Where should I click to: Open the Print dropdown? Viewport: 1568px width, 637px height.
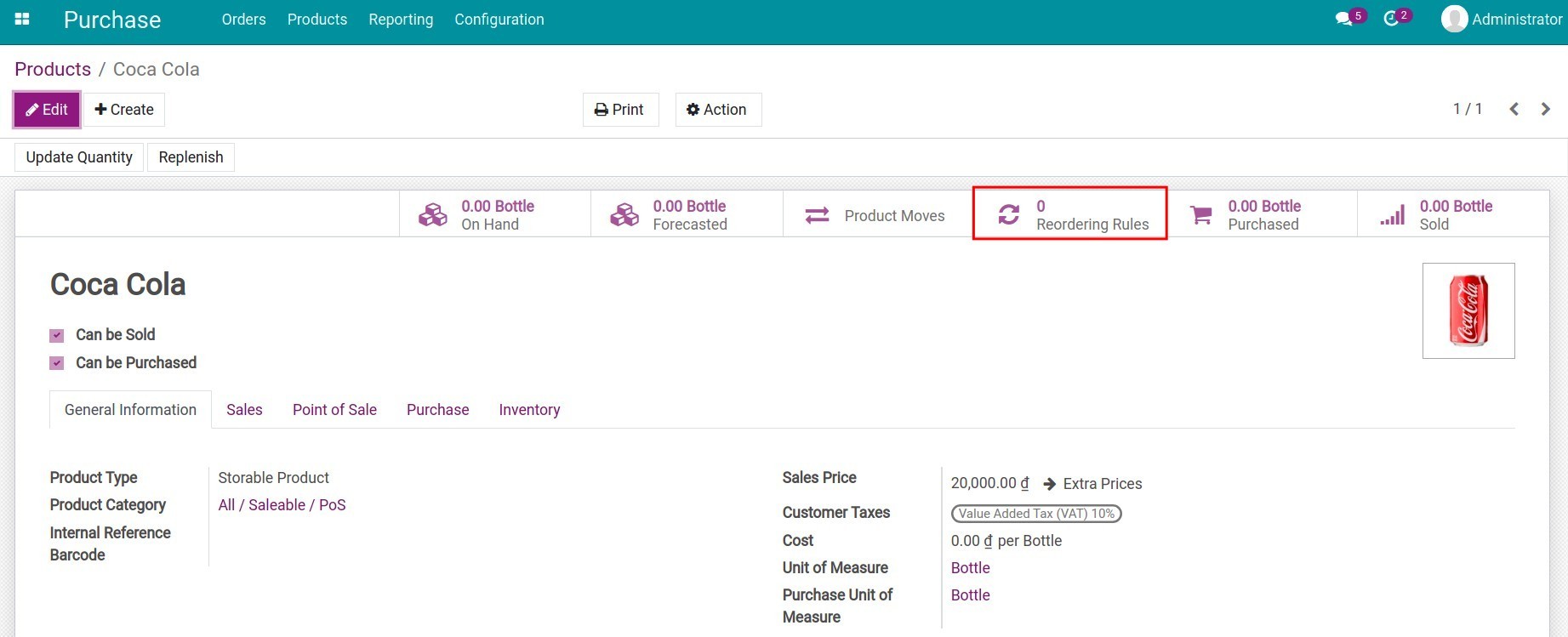click(x=620, y=110)
